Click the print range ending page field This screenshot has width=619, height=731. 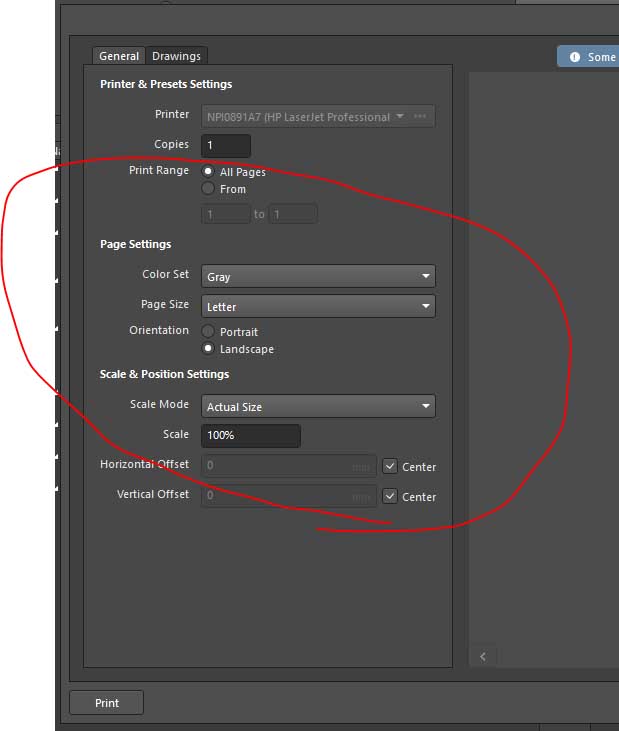pos(292,214)
